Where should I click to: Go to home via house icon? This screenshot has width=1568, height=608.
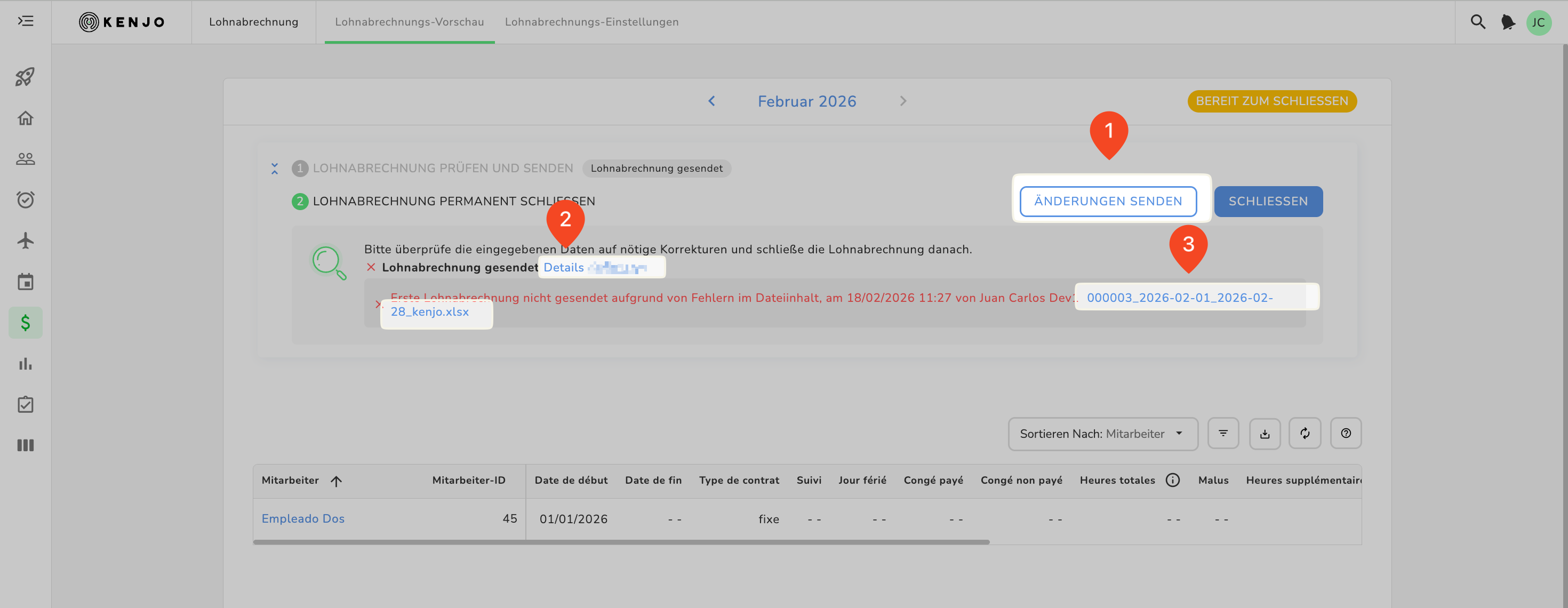pyautogui.click(x=25, y=118)
